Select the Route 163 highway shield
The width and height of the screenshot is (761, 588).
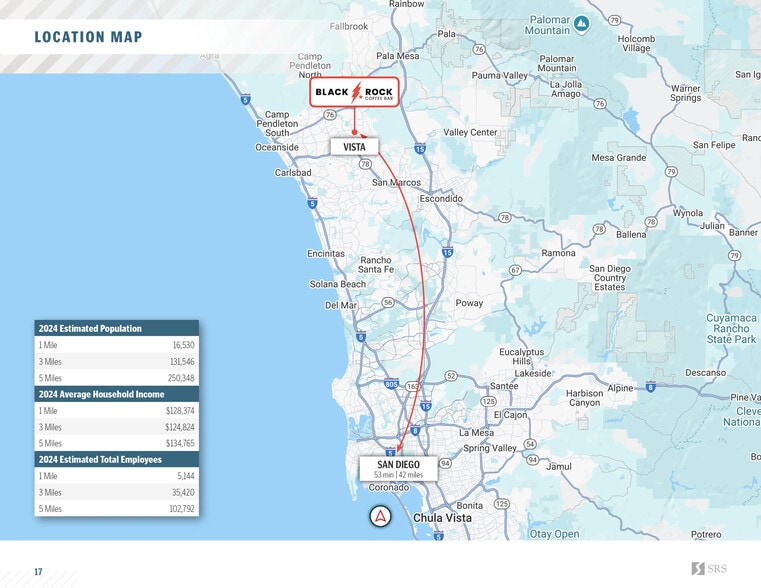click(x=413, y=386)
